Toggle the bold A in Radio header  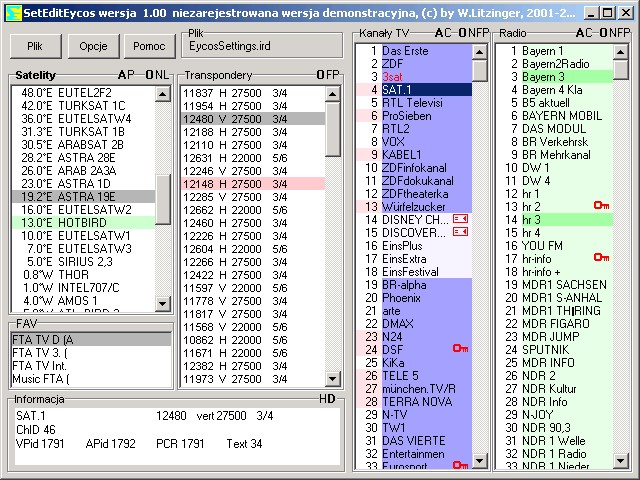tap(581, 33)
